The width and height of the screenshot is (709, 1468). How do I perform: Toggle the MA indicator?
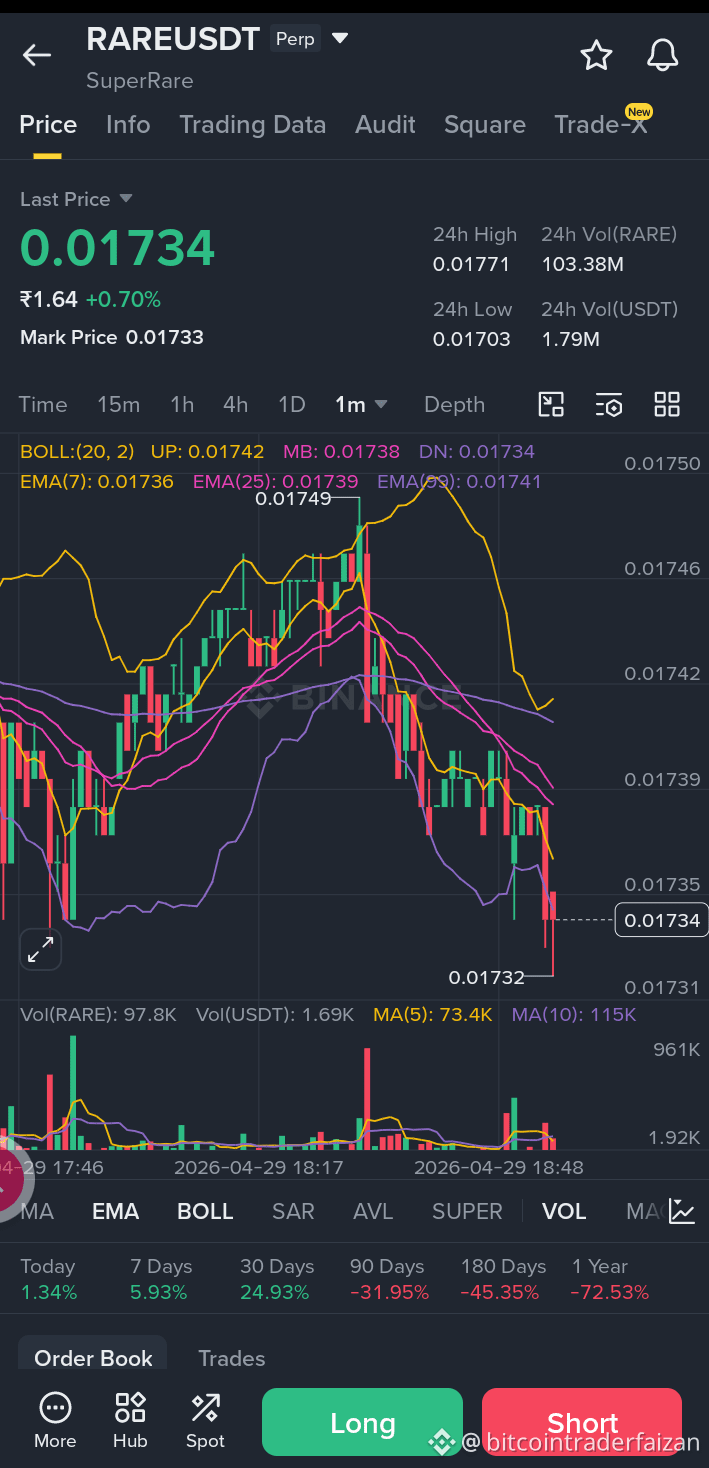pos(37,1211)
